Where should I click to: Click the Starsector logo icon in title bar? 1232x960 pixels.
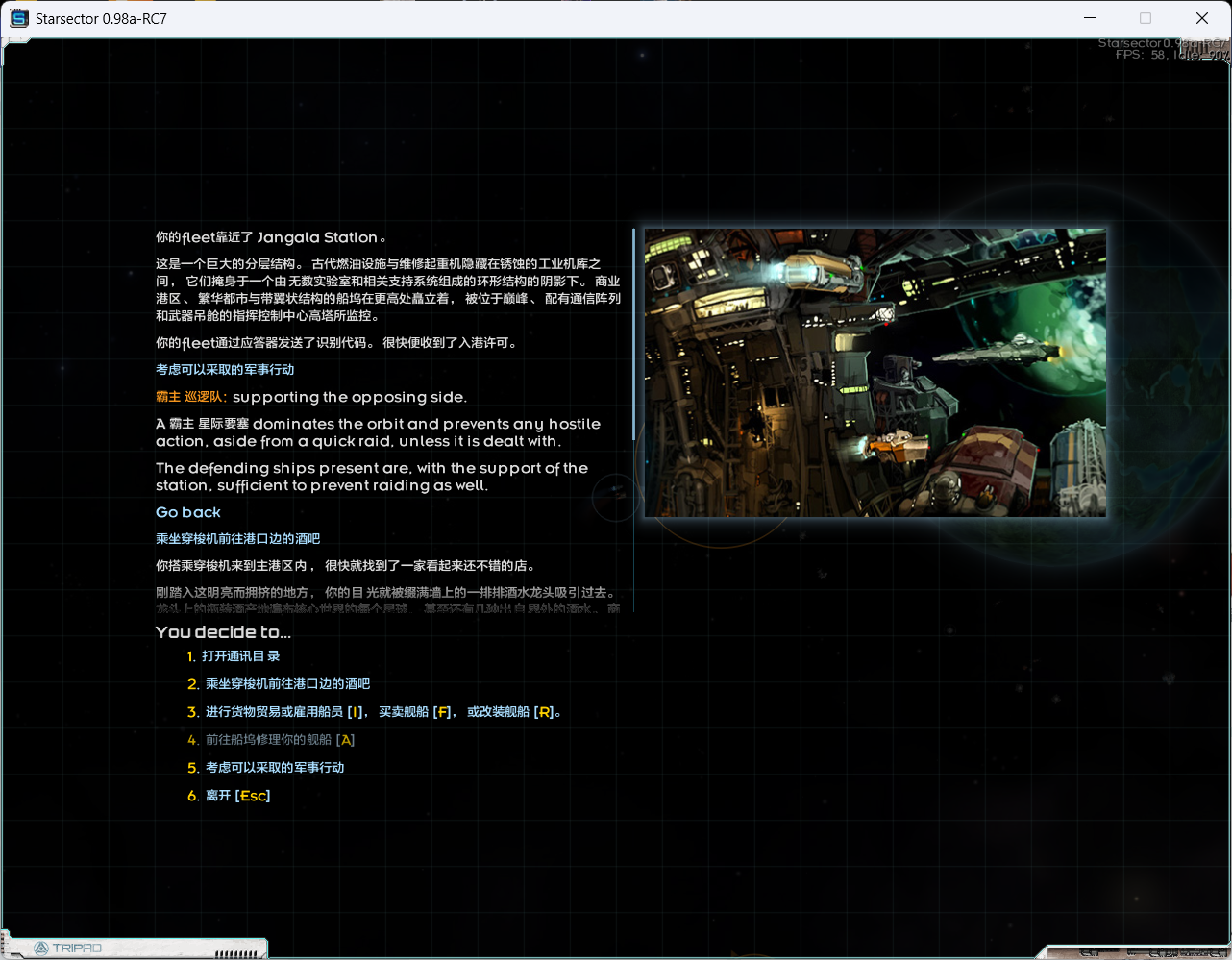(x=20, y=17)
